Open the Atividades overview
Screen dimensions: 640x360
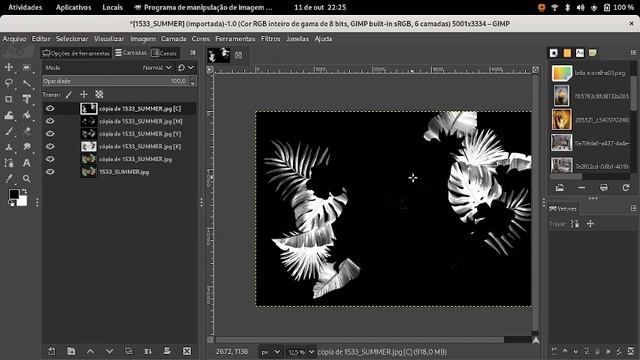click(25, 7)
